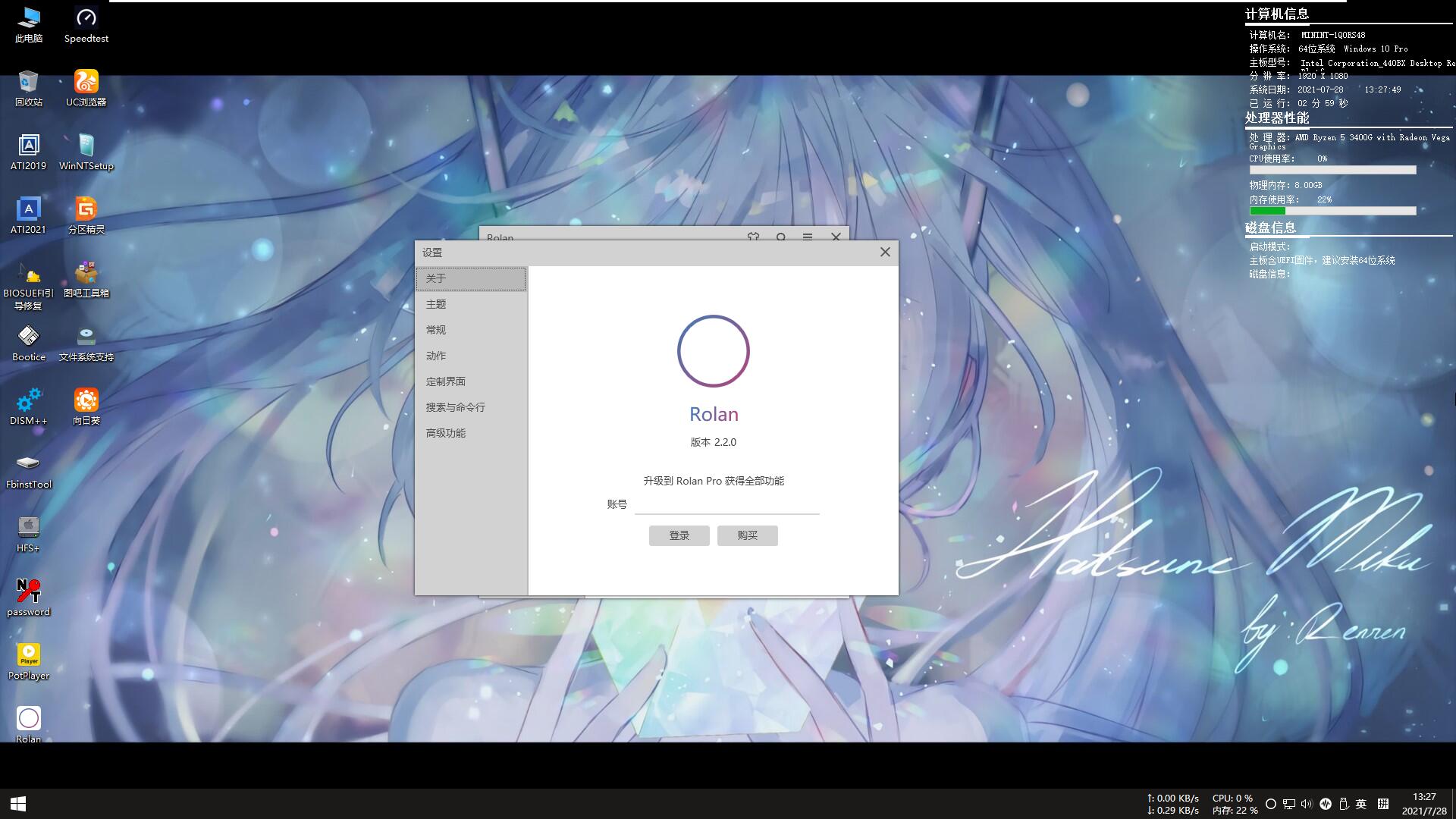Switch to the 高级功能 settings tab
The width and height of the screenshot is (1456, 819).
[x=471, y=433]
